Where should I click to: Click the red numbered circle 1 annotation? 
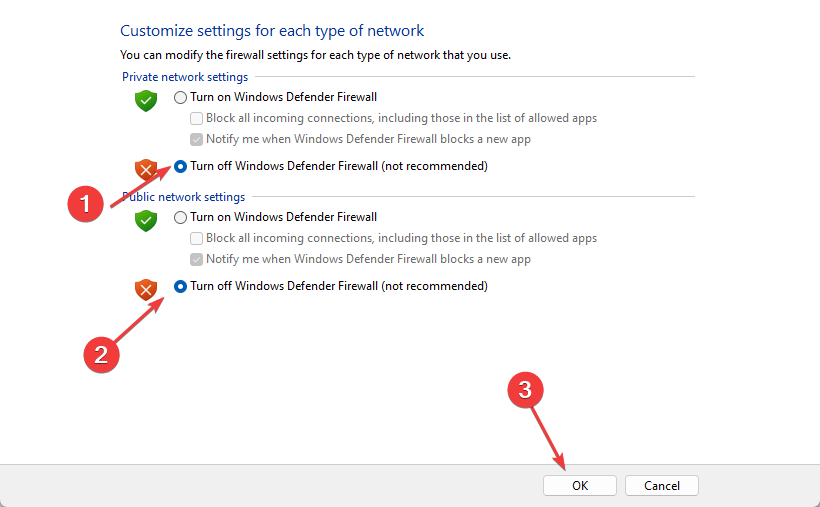point(85,204)
